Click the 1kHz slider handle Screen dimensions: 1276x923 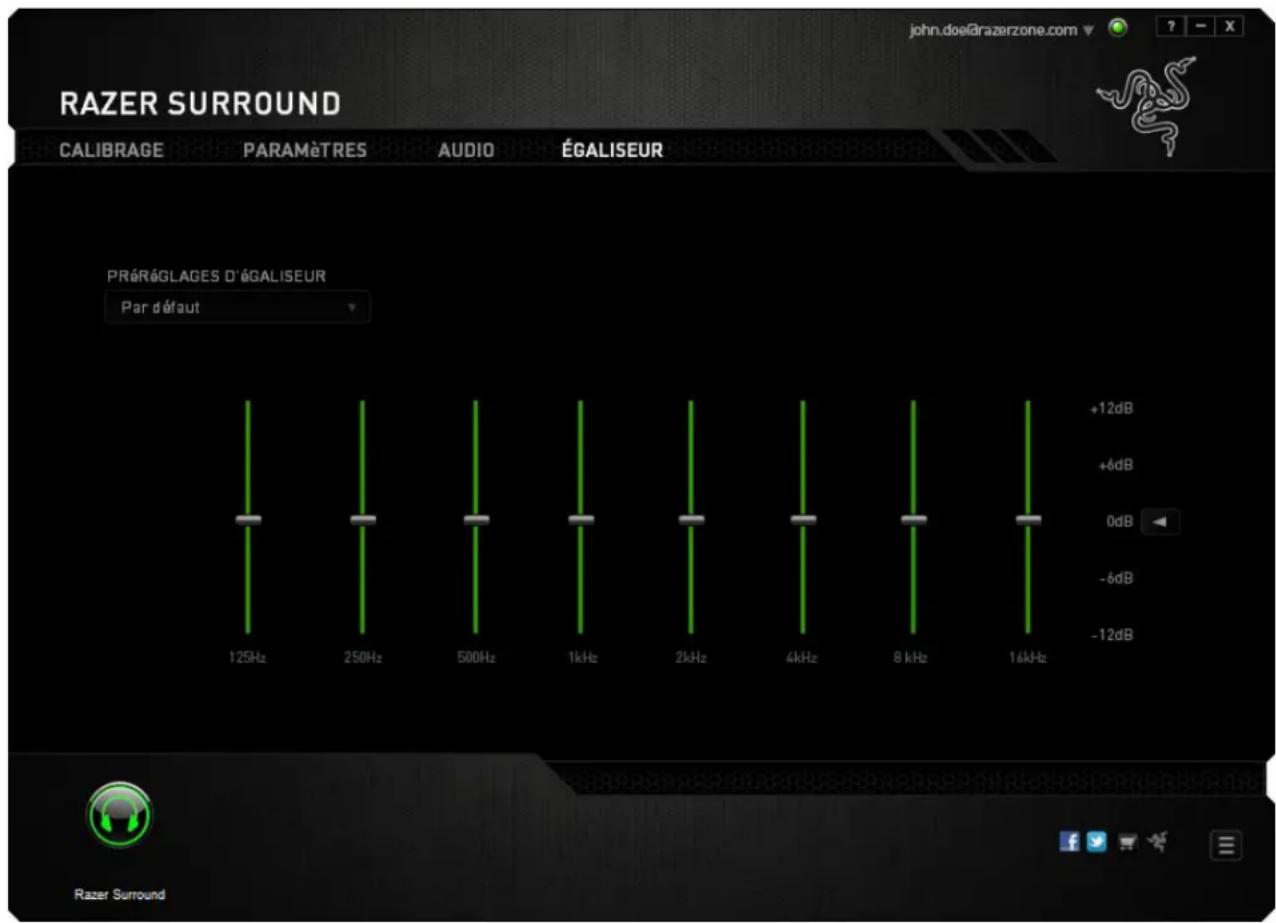point(581,519)
